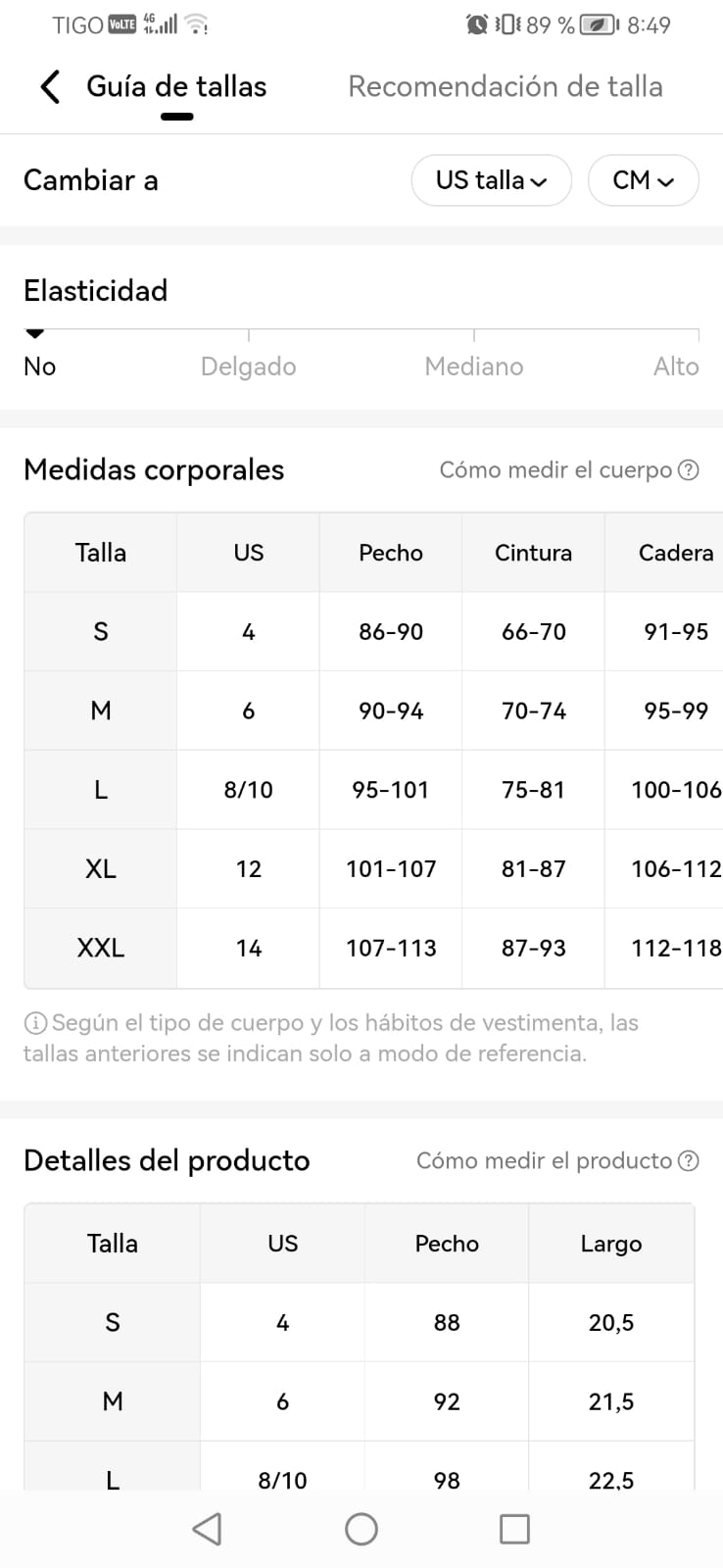The image size is (723, 1568).
Task: Tap the back arrow icon
Action: point(50,87)
